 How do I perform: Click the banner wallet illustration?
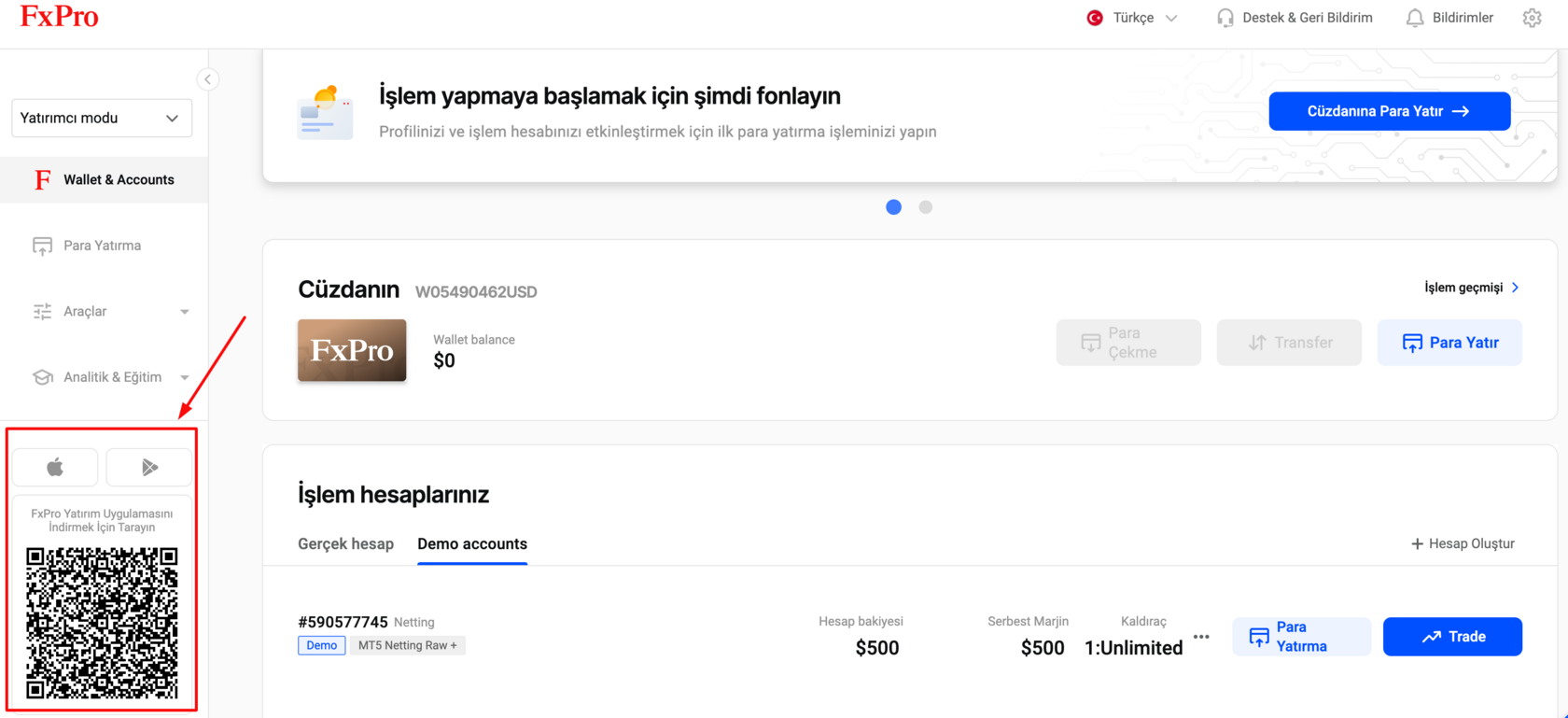pos(325,112)
